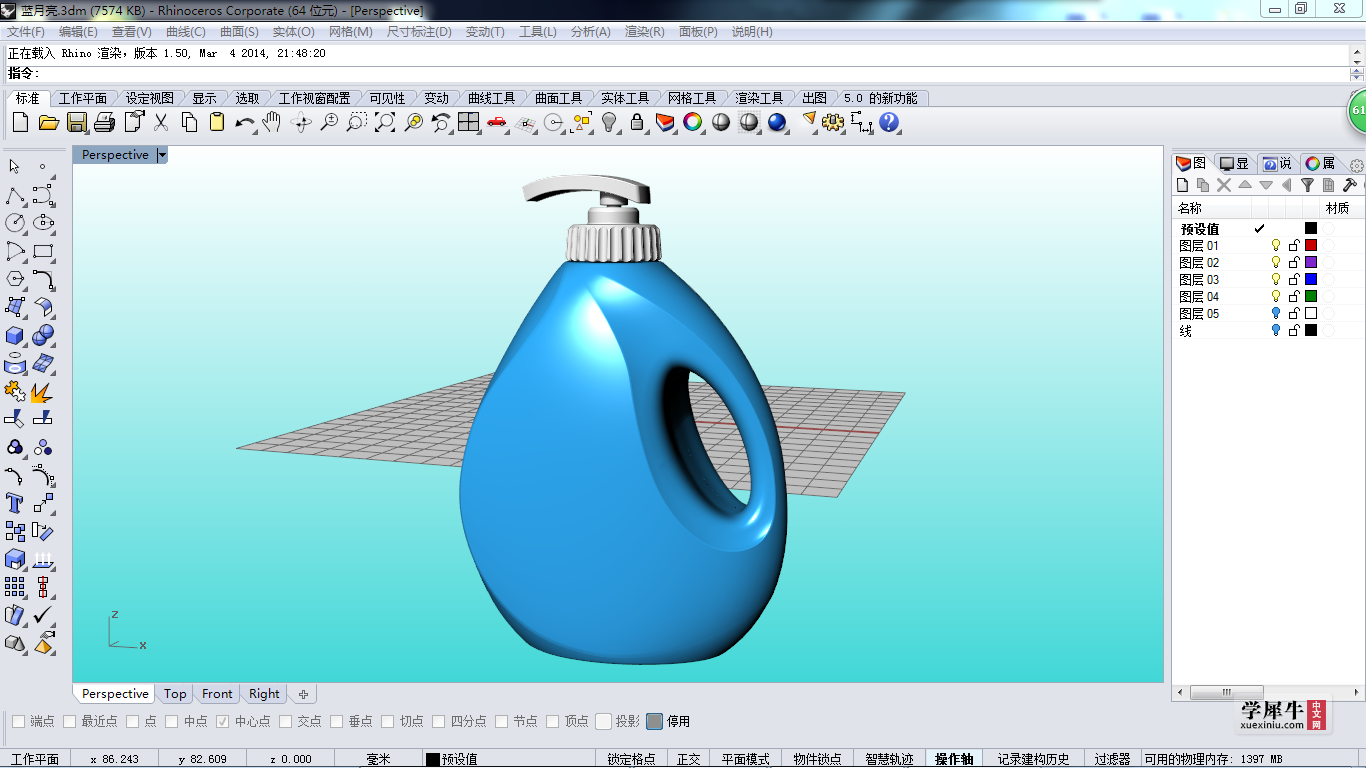The height and width of the screenshot is (768, 1366).
Task: Enable the 端点 osnap checkbox
Action: (18, 721)
